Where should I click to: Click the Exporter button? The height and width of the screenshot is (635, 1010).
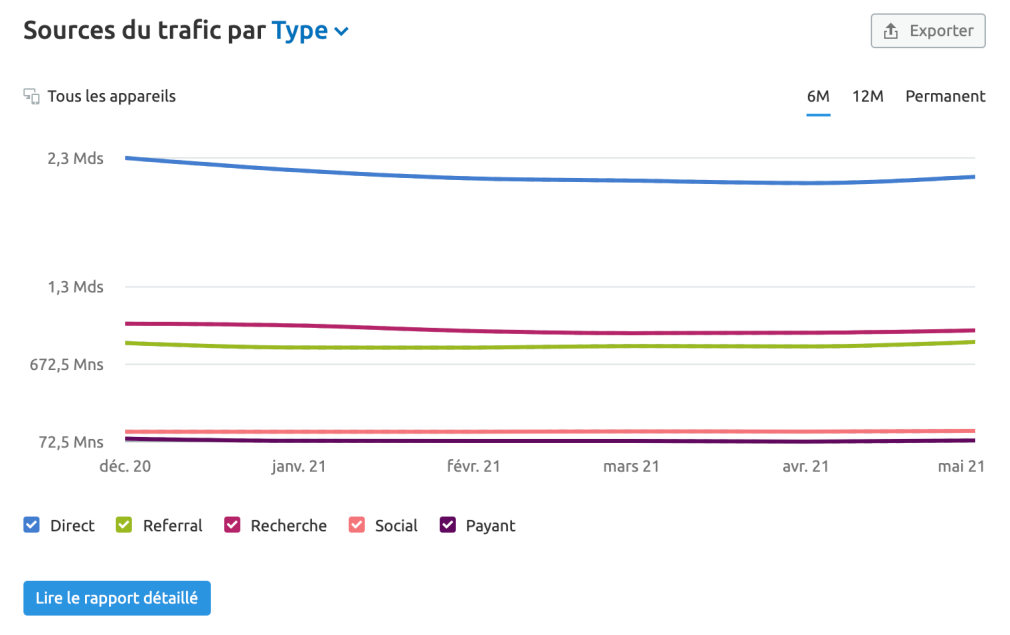tap(928, 31)
